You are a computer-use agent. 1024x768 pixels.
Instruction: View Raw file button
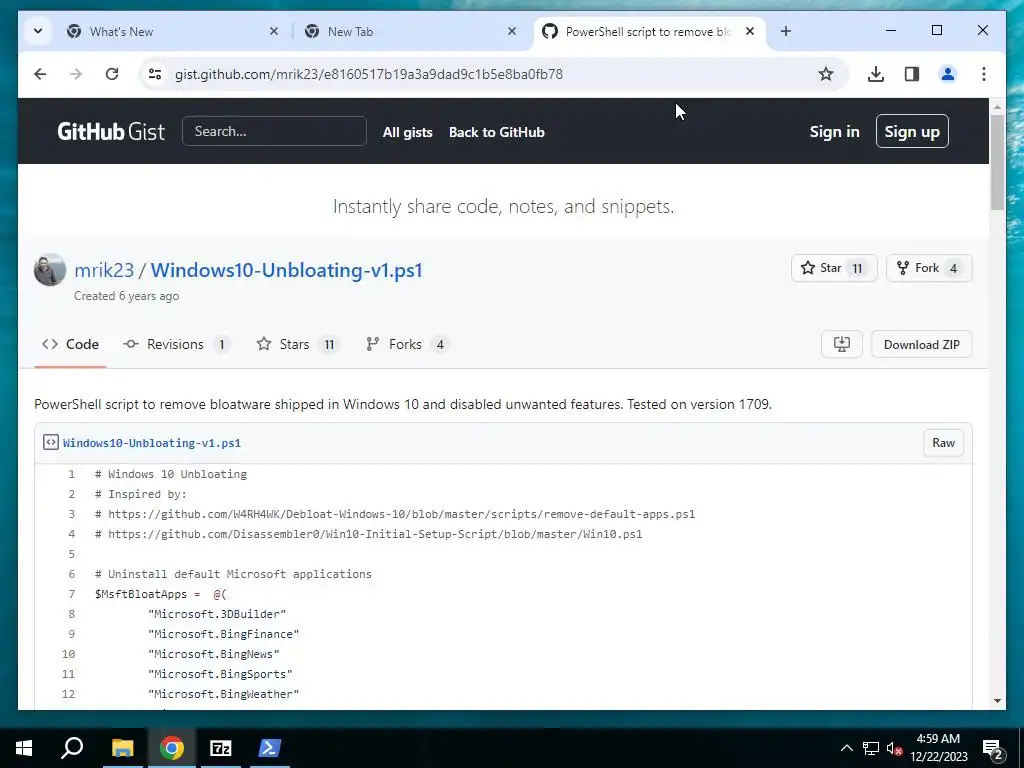943,443
